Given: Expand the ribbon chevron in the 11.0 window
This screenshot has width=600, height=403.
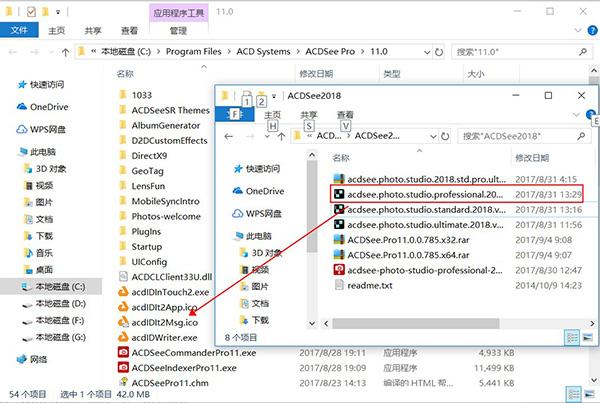Looking at the screenshot, I should click(x=578, y=30).
